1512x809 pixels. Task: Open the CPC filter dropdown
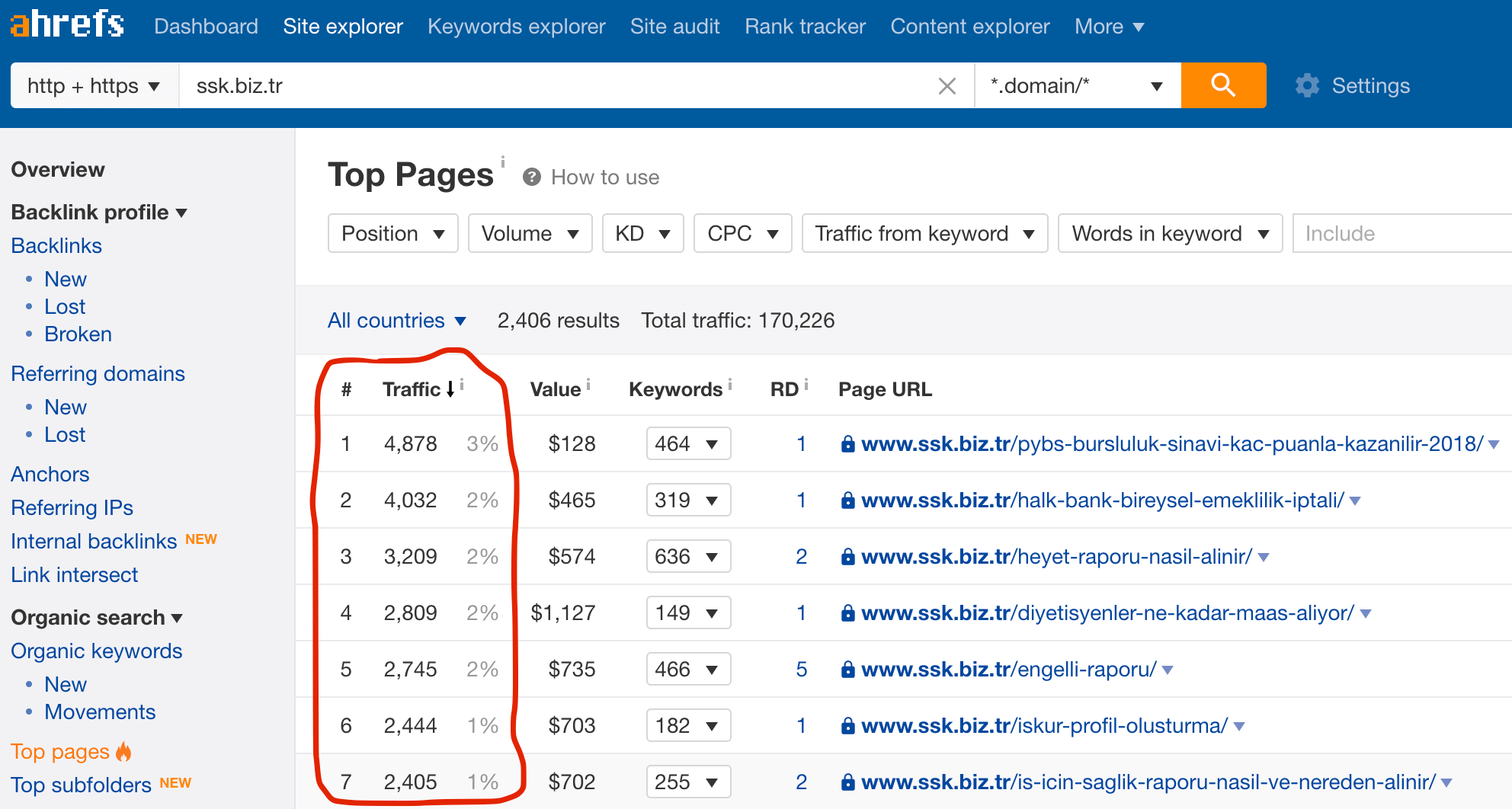(x=742, y=233)
